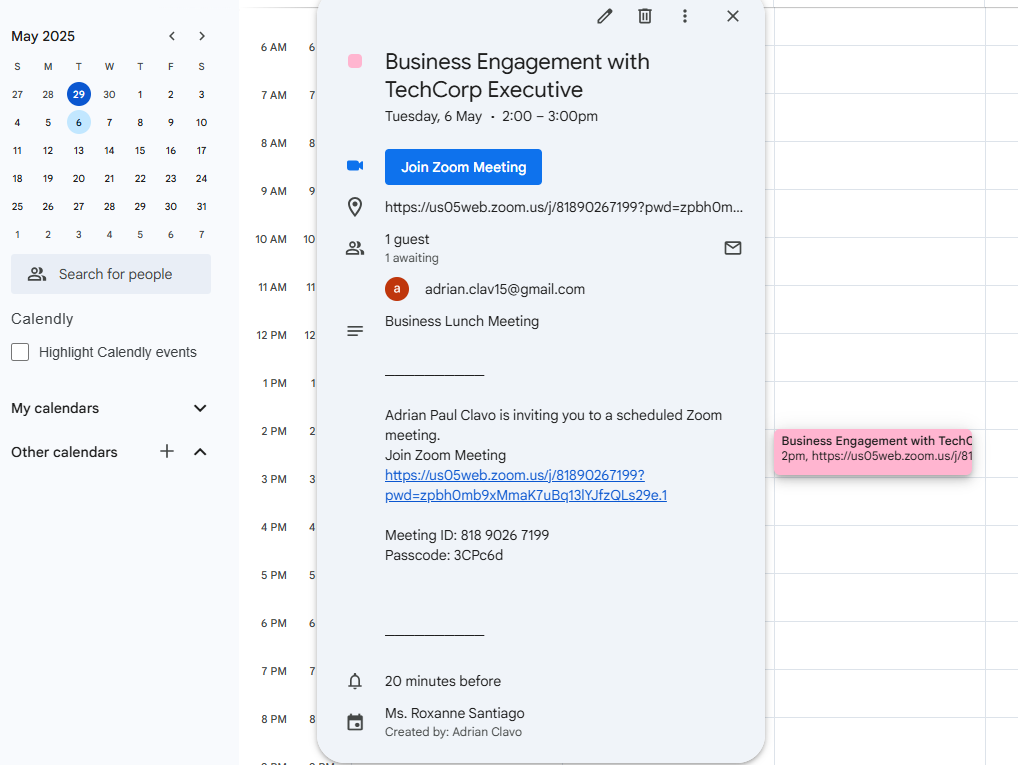Email guests using the envelope icon
Viewport: 1018px width, 765px height.
point(733,248)
